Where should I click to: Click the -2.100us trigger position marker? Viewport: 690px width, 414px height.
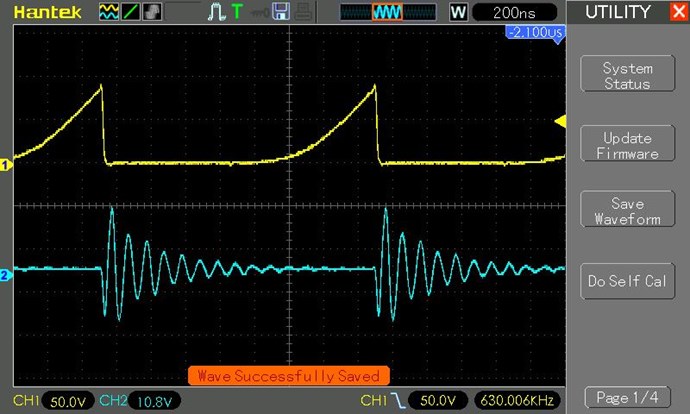(x=535, y=33)
